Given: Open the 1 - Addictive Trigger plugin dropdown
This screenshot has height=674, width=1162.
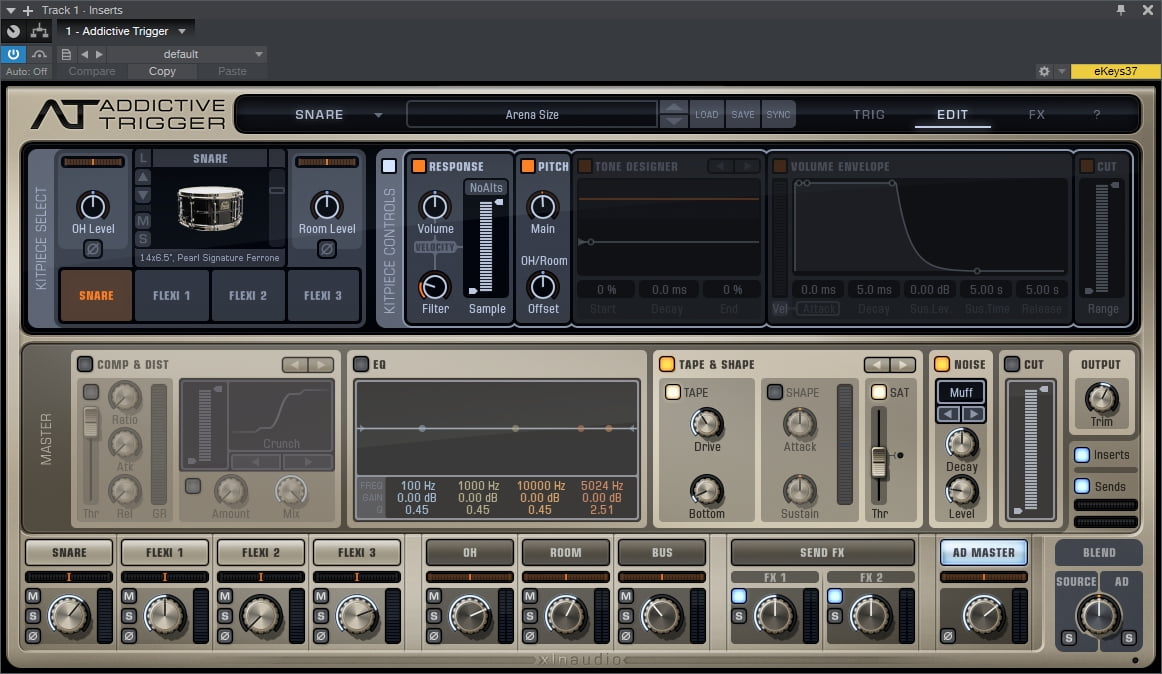Looking at the screenshot, I should [182, 31].
